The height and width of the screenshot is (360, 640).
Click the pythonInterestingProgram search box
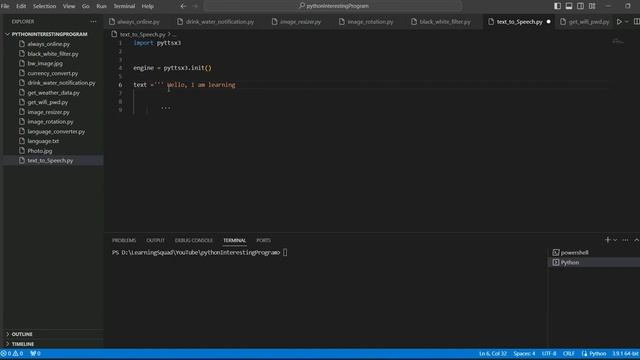333,6
